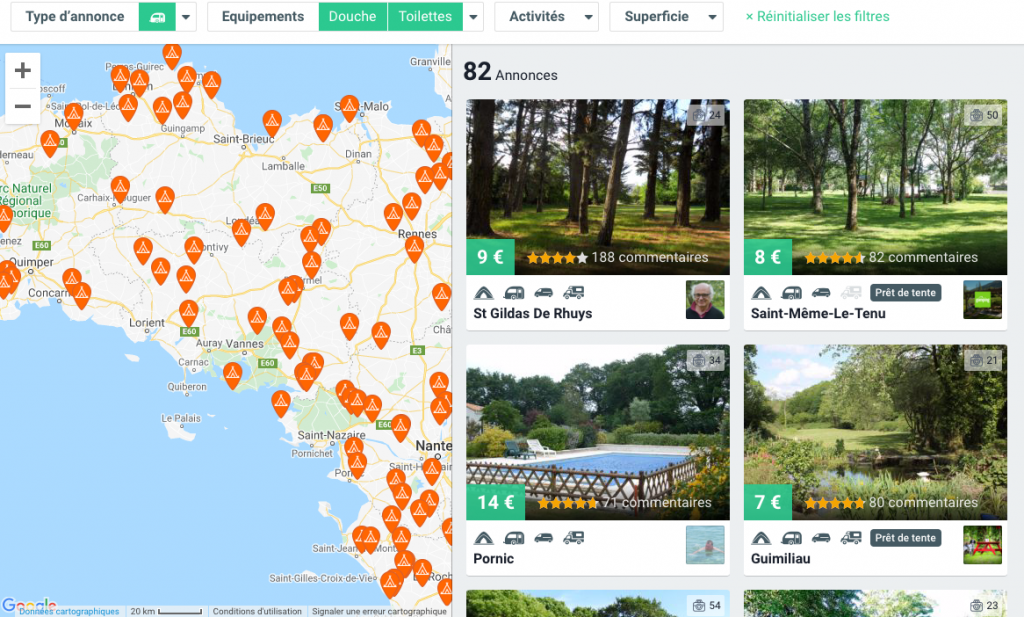This screenshot has height=617, width=1024.
Task: Click Prêt de tente badge on Saint-Même-Le-Tenu
Action: coord(906,293)
